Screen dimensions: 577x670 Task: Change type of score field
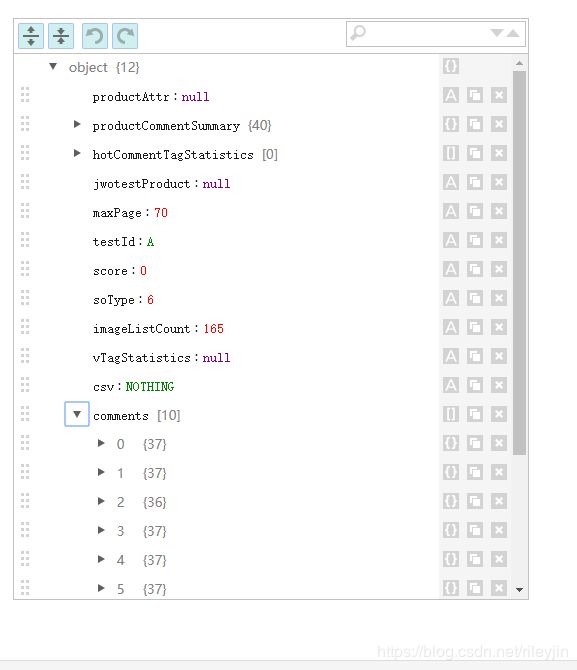[450, 269]
